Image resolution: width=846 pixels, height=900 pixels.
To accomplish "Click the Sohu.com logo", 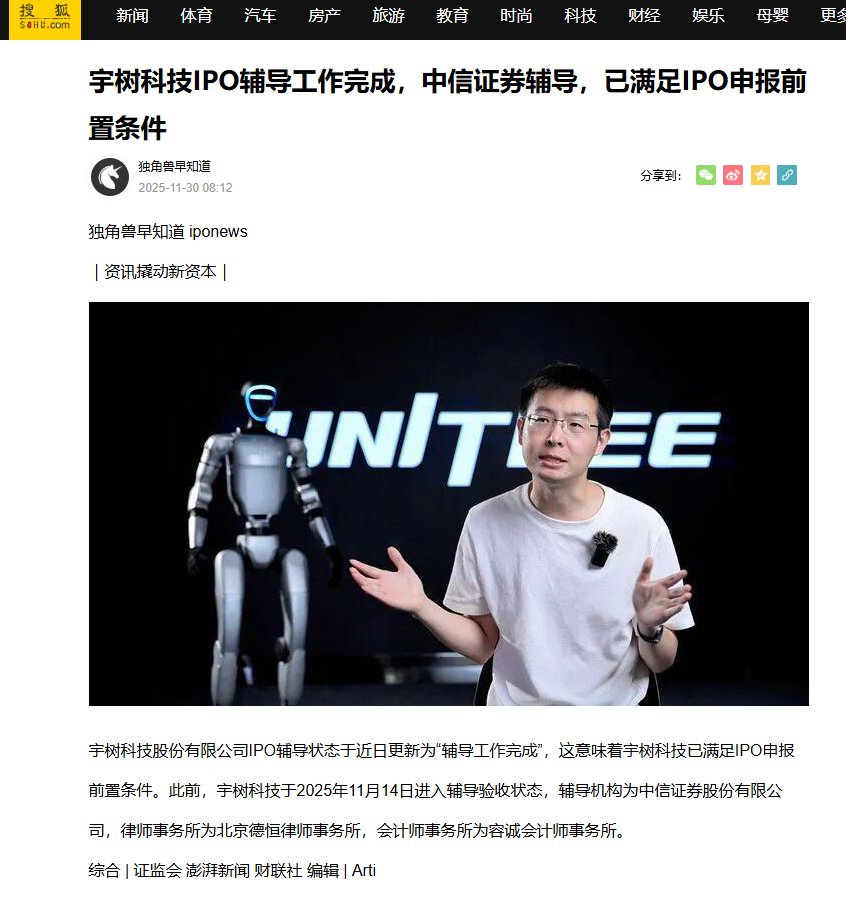I will [45, 18].
